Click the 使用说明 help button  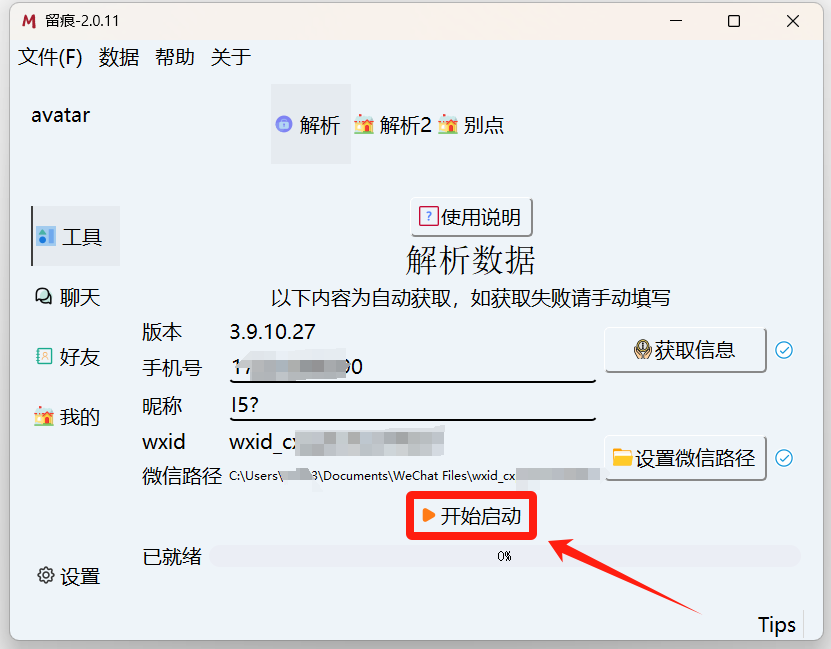pyautogui.click(x=471, y=217)
